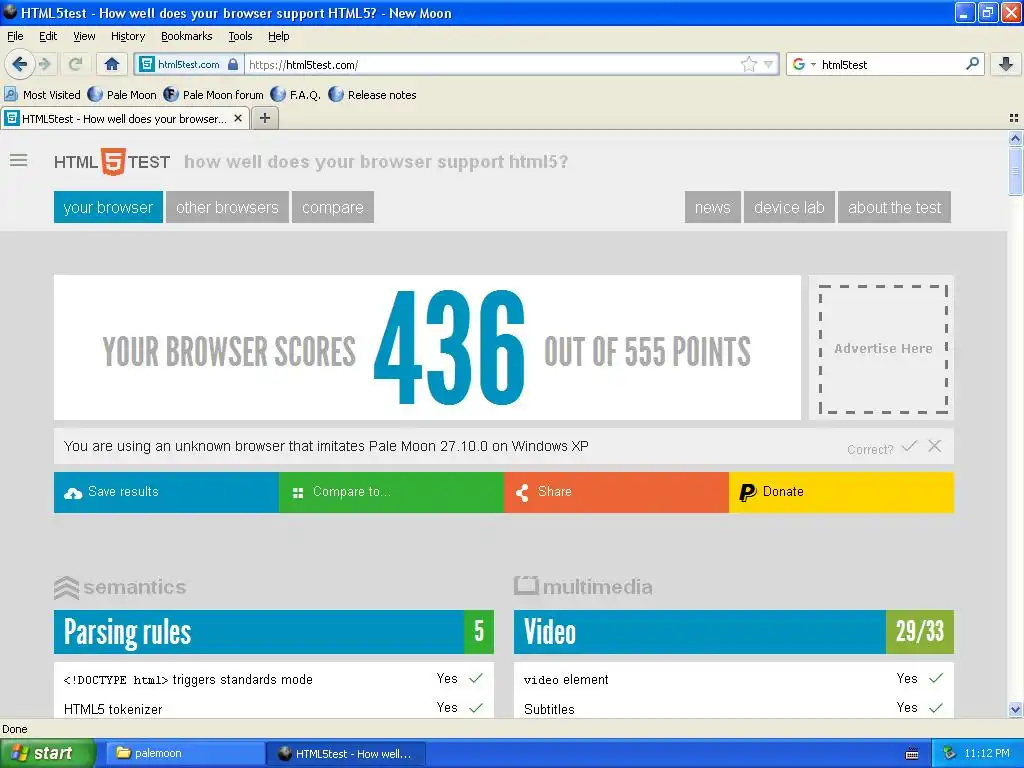Bookmark this page with the star icon
Screen dimensions: 1024x768
pos(748,64)
